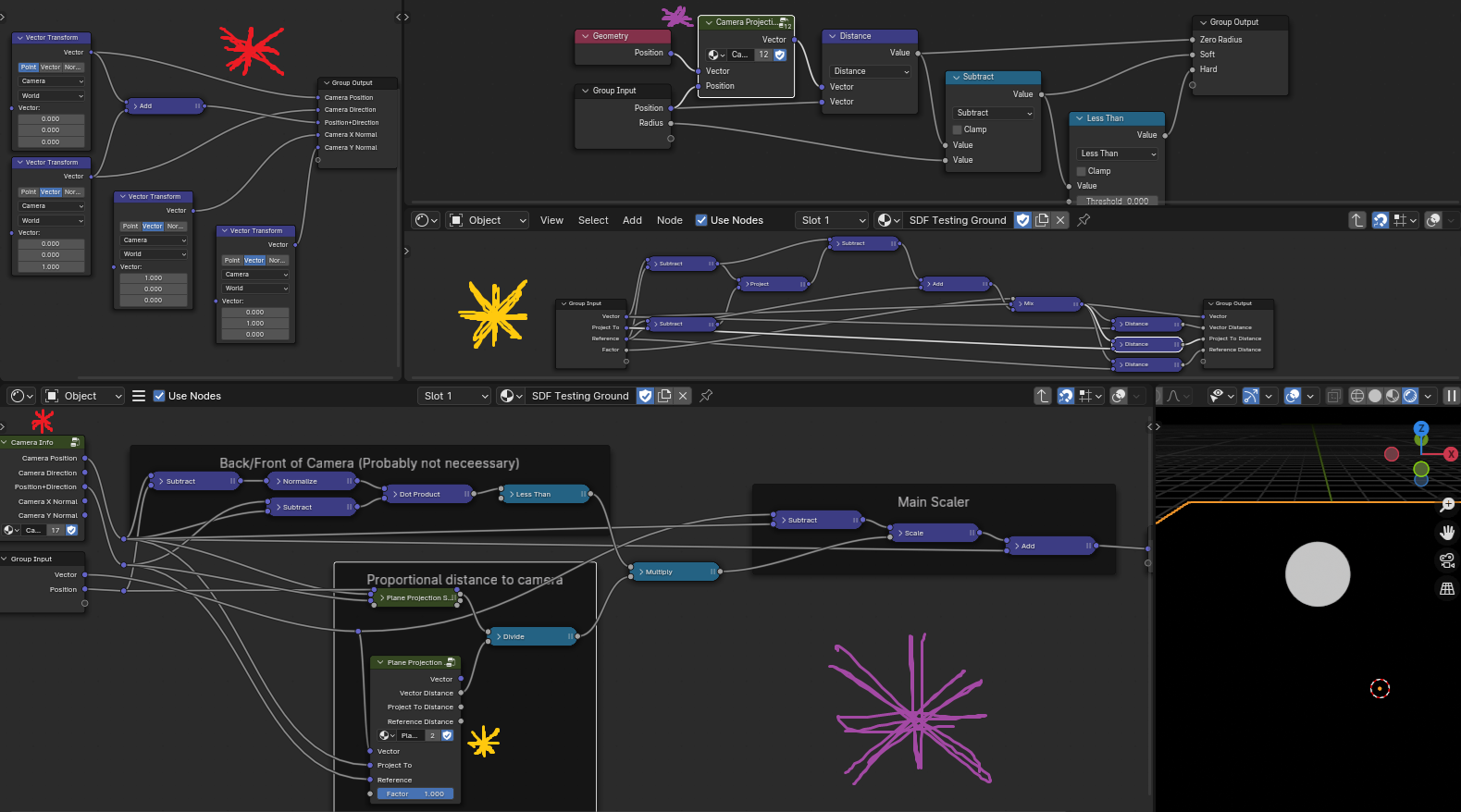Toggle camera view using the camera icon
This screenshot has height=812, width=1461.
point(1447,560)
